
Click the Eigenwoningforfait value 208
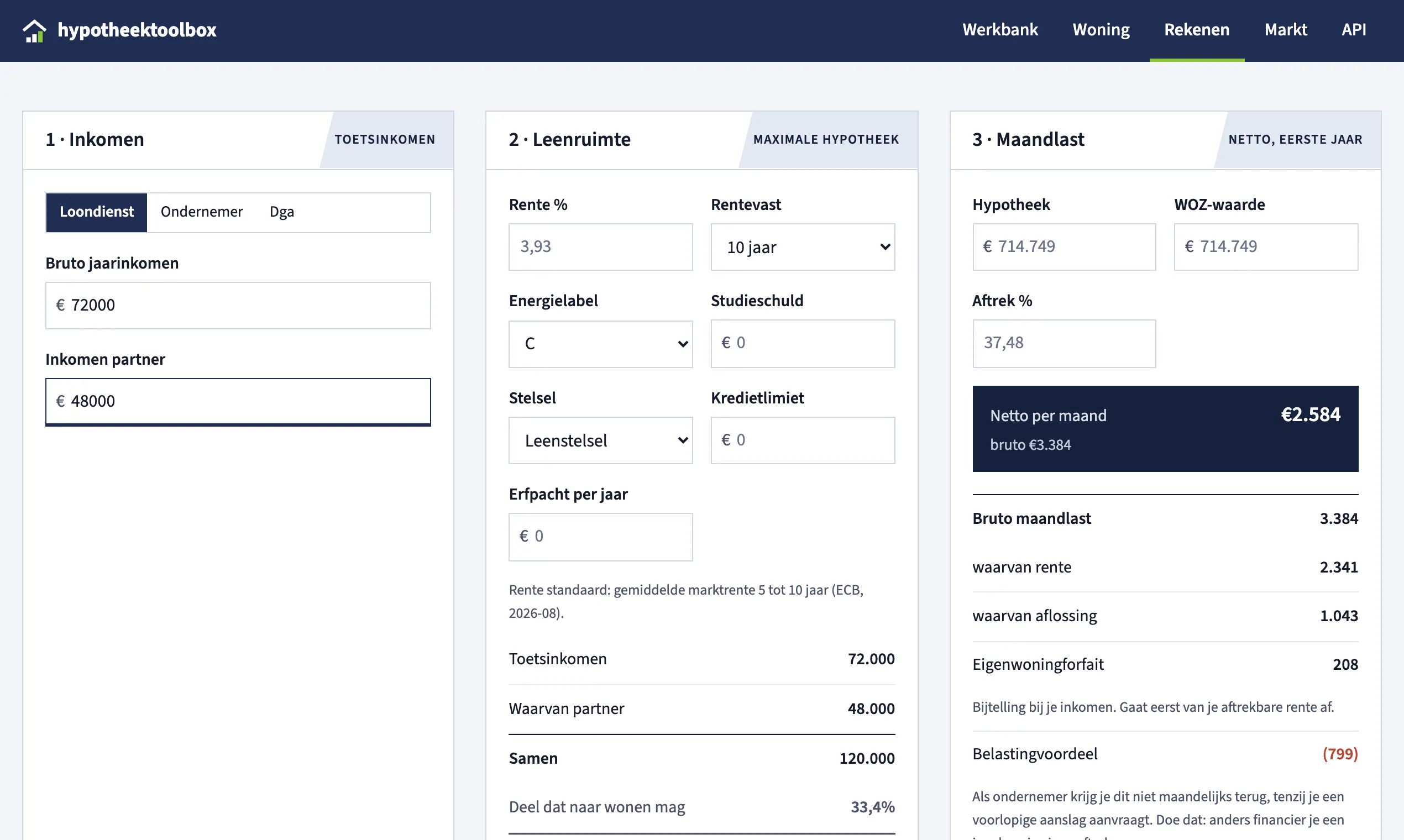[1345, 664]
